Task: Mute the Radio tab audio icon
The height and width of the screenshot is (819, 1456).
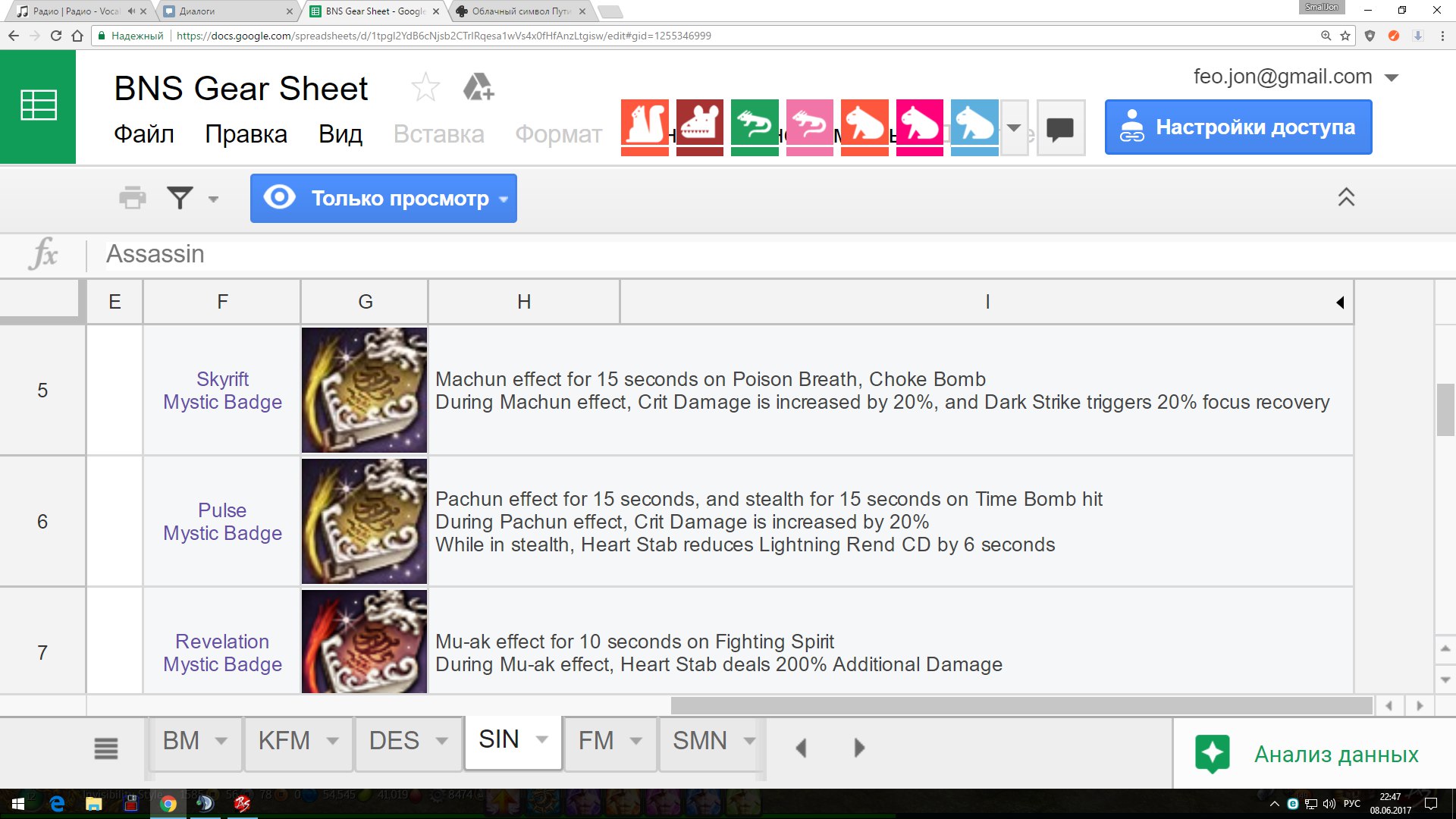Action: pyautogui.click(x=131, y=11)
